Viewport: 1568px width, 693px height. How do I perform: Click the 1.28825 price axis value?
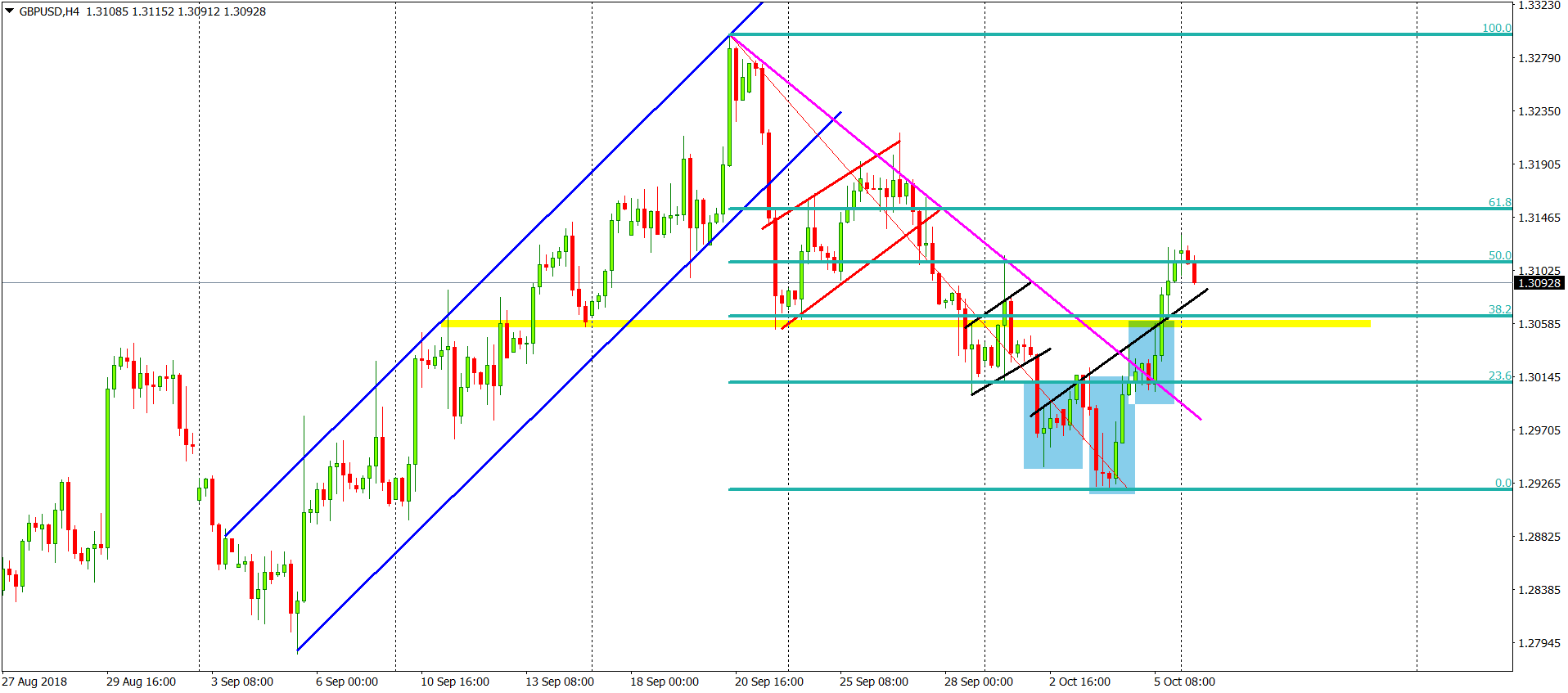[x=1539, y=537]
